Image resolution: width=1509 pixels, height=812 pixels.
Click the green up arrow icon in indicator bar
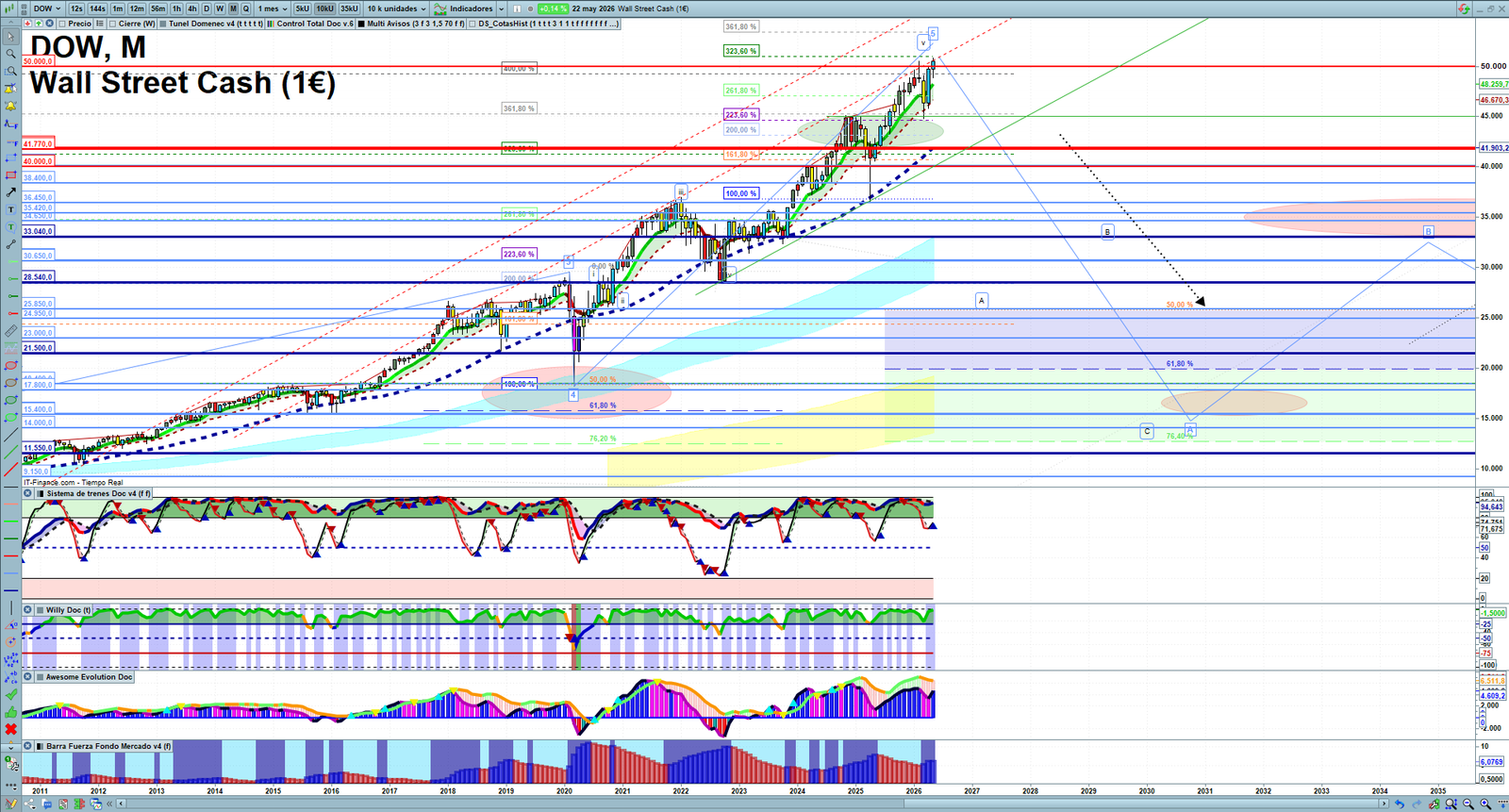click(39, 24)
